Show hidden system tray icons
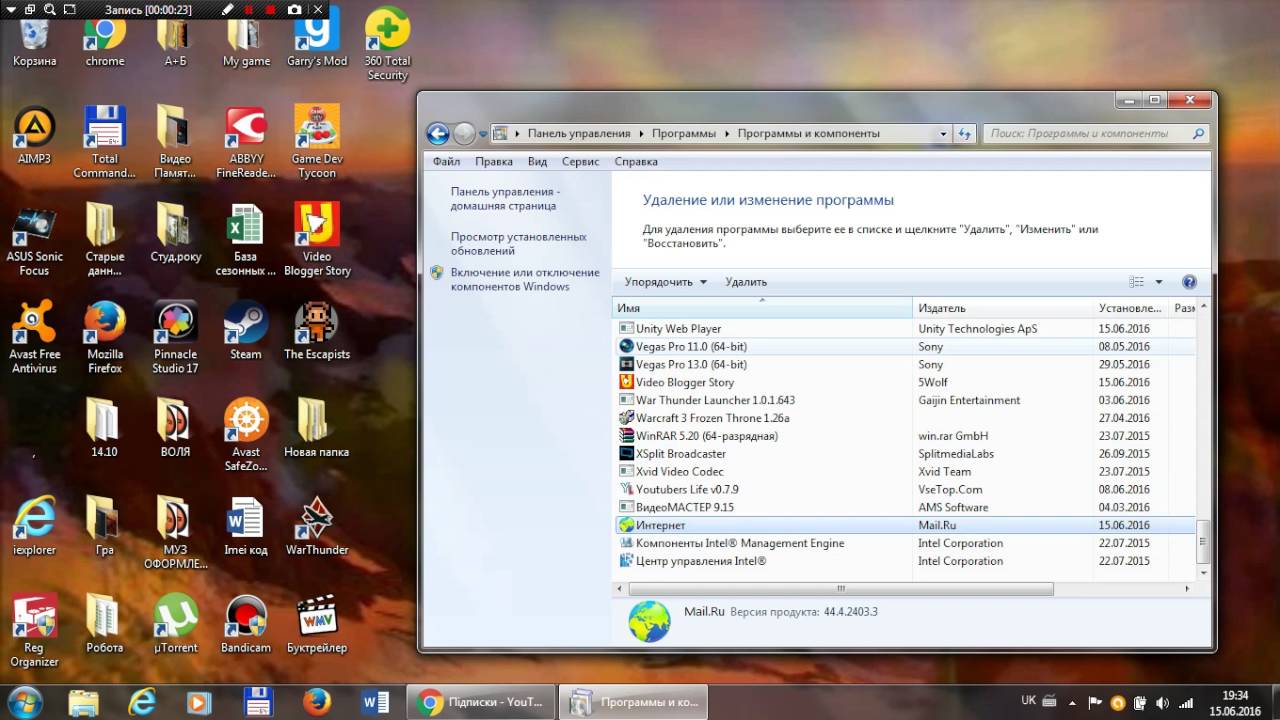 tap(1071, 702)
